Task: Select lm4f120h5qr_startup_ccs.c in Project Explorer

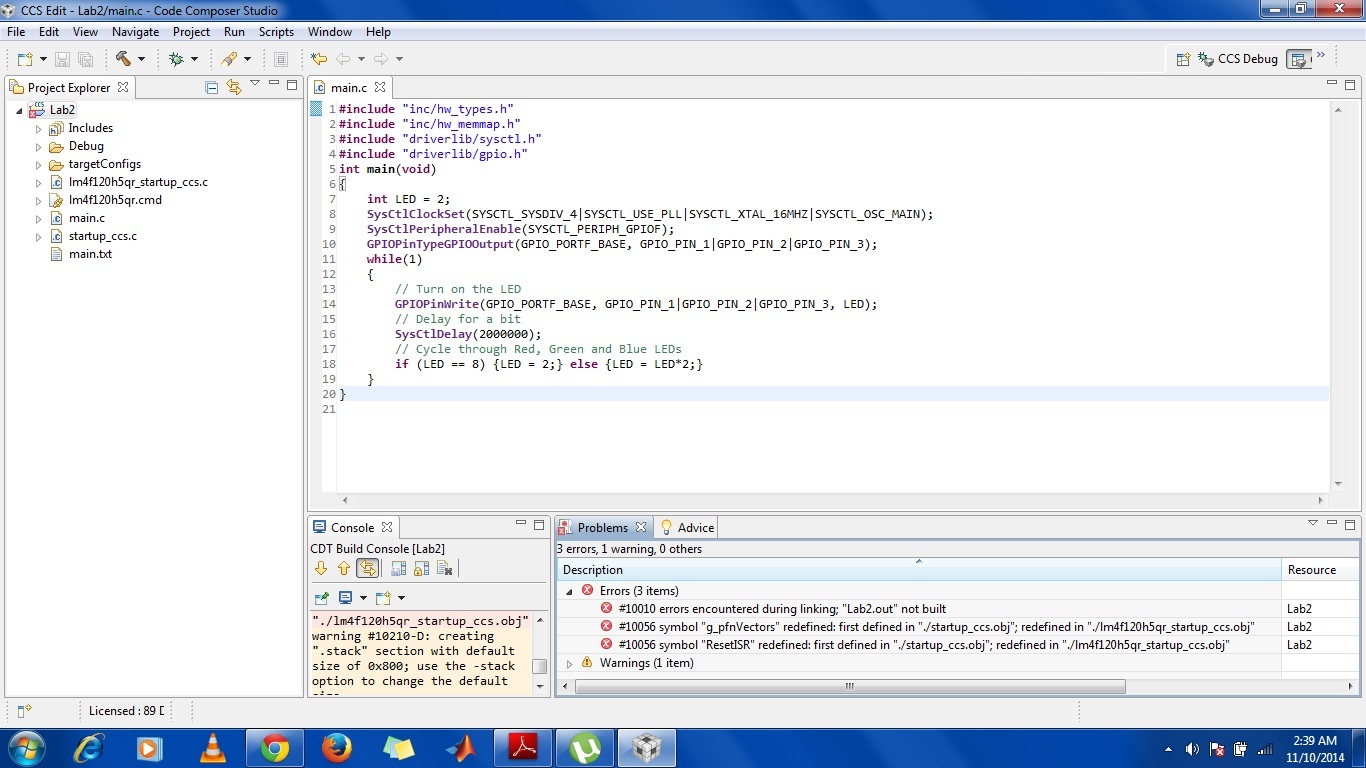Action: [138, 182]
